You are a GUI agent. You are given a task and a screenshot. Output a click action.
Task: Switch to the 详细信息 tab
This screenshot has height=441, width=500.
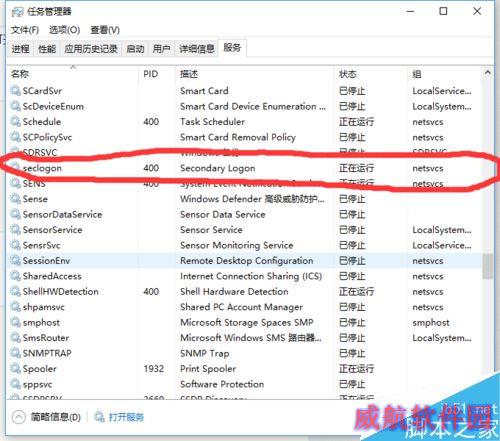197,49
